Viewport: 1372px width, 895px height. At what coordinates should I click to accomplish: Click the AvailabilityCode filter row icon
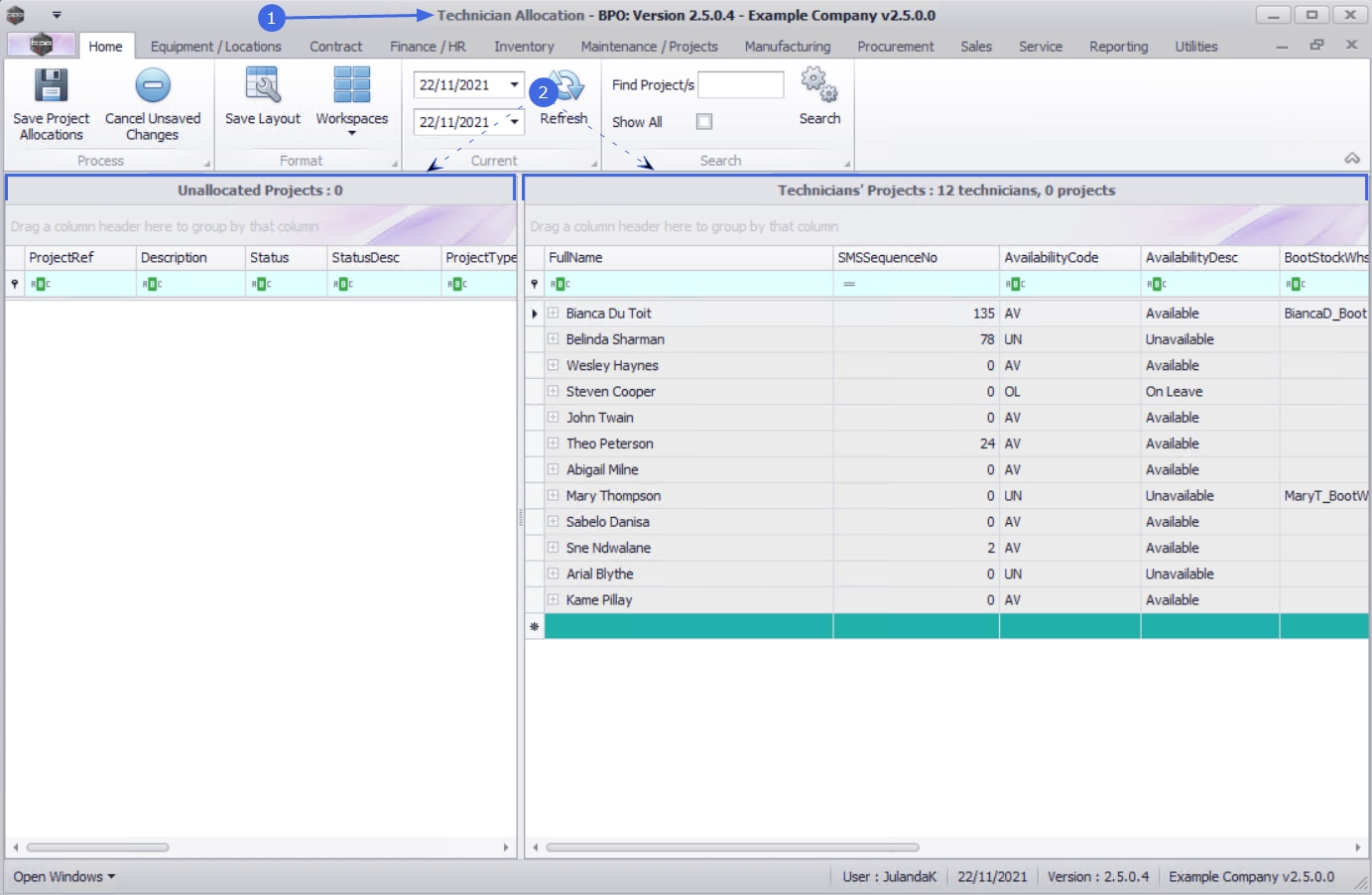click(1015, 284)
